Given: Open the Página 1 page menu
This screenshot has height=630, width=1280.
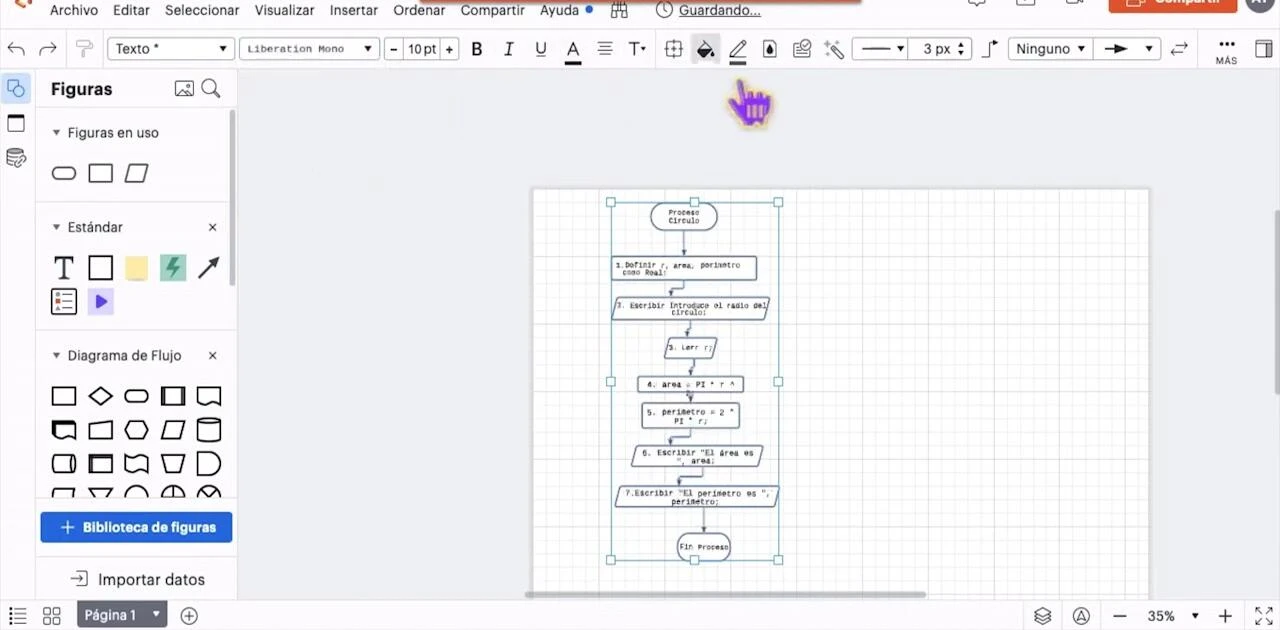Looking at the screenshot, I should [122, 615].
